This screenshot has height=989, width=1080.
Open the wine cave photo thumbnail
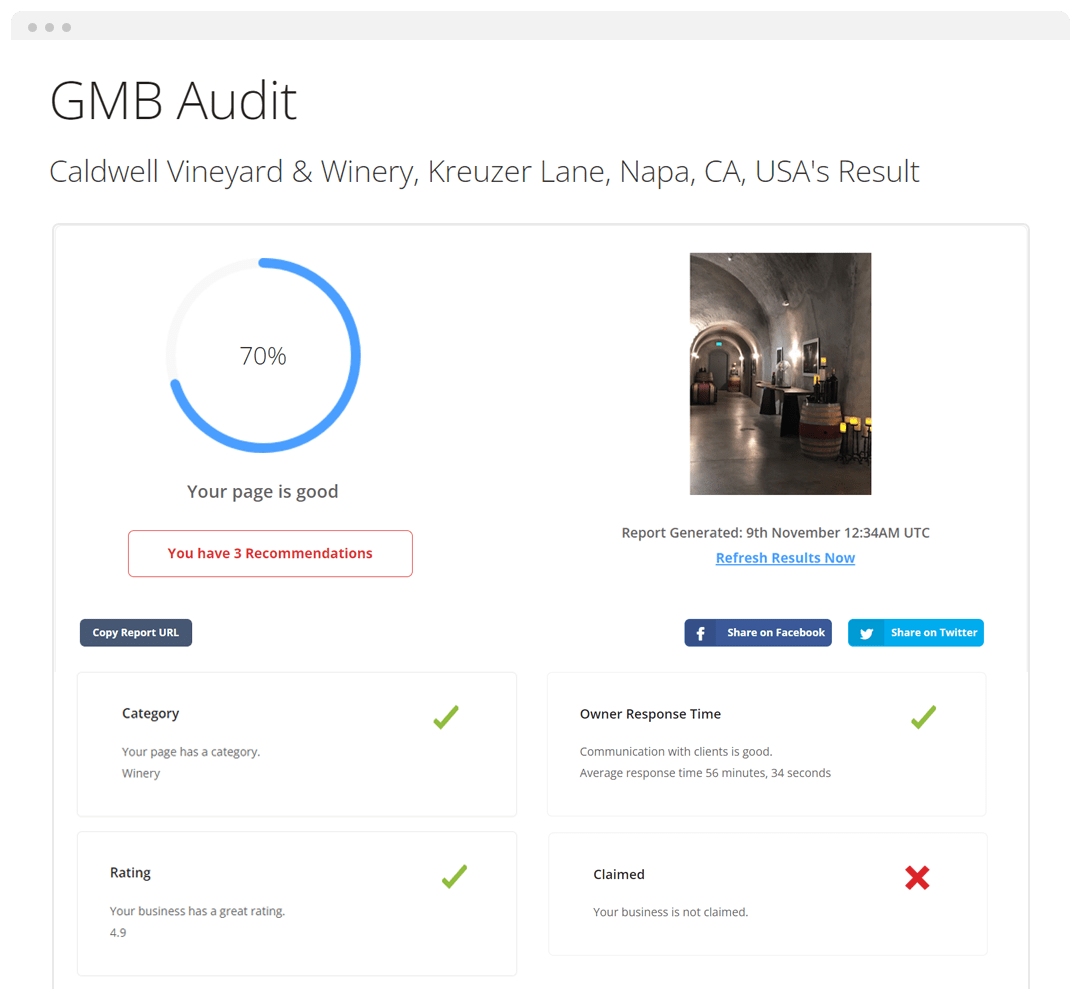(780, 374)
